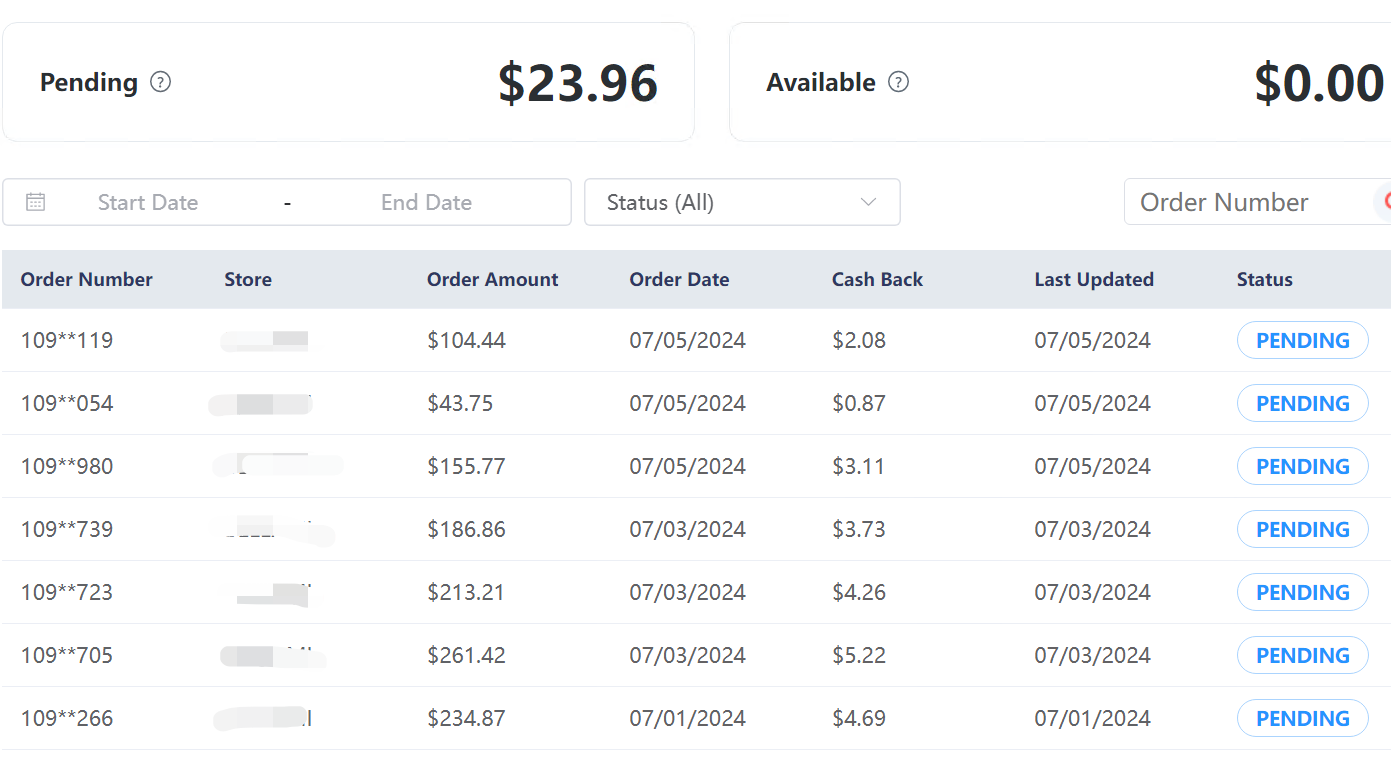Click the help icon next to Available

[898, 82]
